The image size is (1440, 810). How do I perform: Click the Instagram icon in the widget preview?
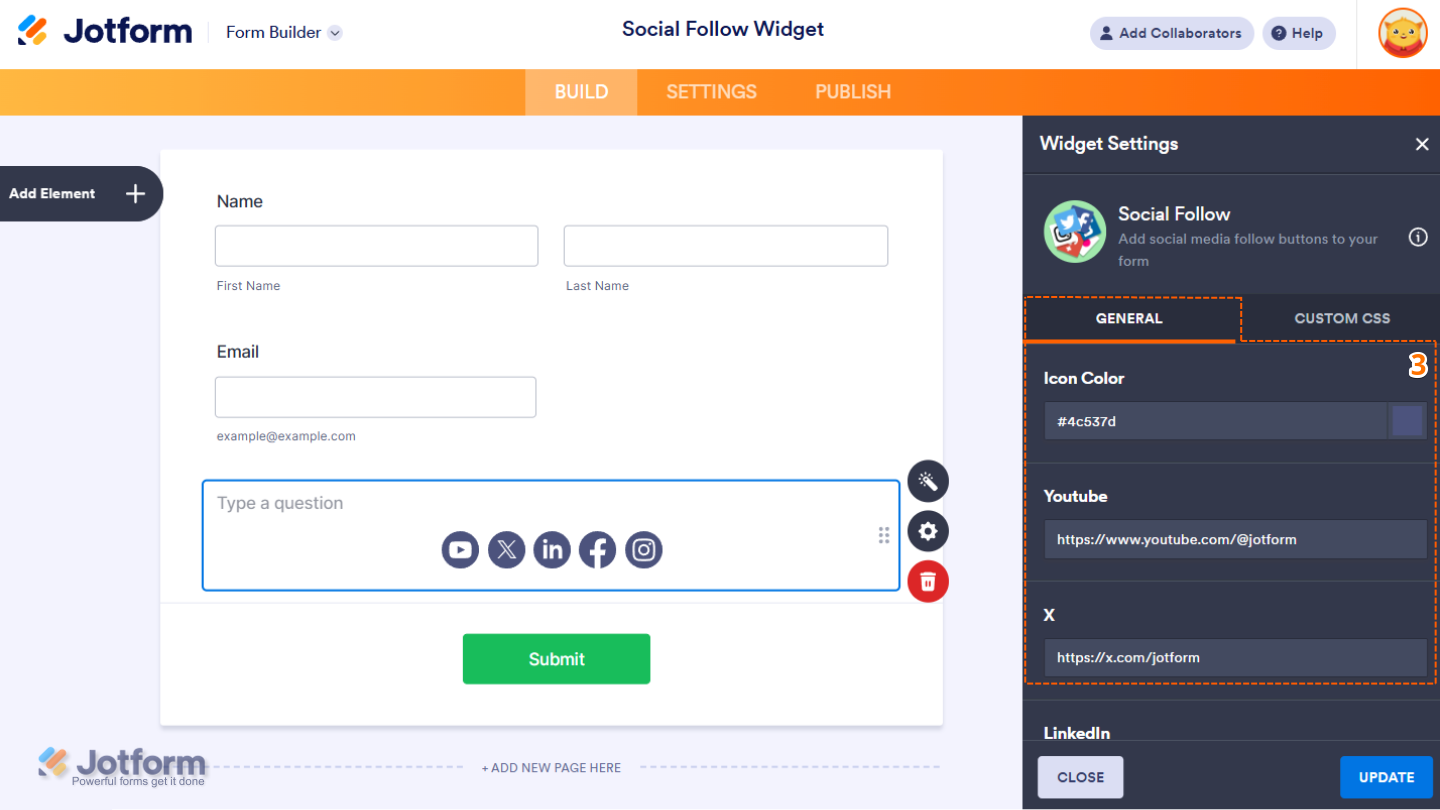pos(643,549)
